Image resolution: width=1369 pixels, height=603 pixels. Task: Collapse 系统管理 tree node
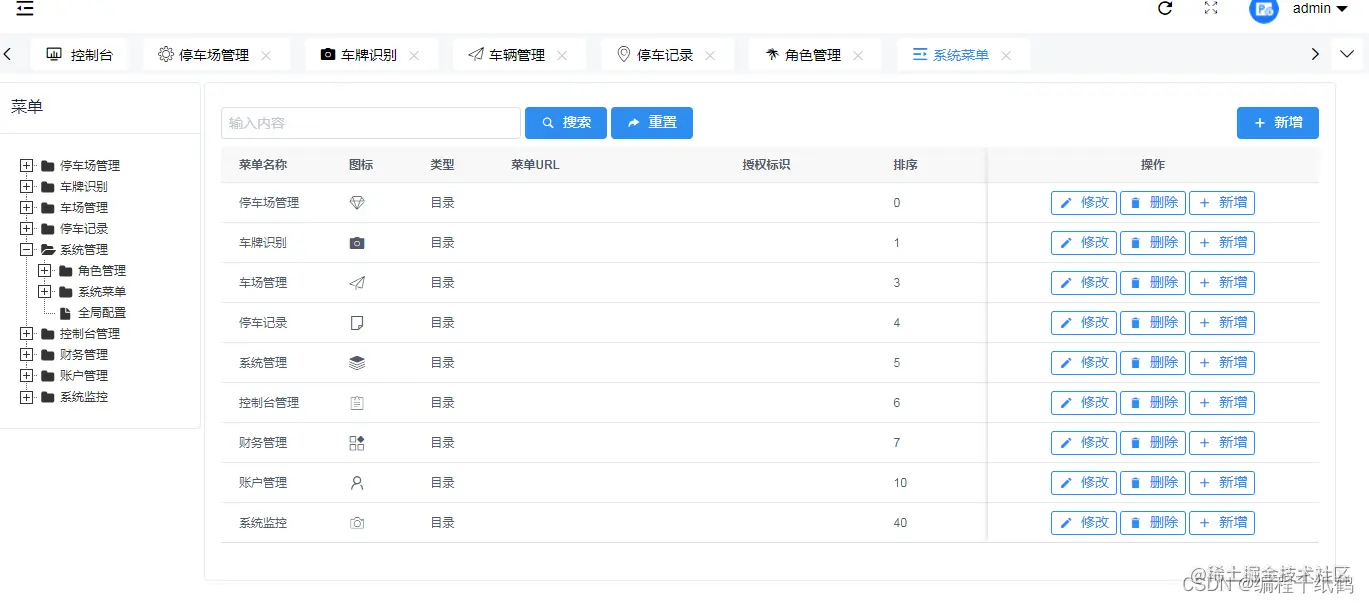pyautogui.click(x=27, y=250)
